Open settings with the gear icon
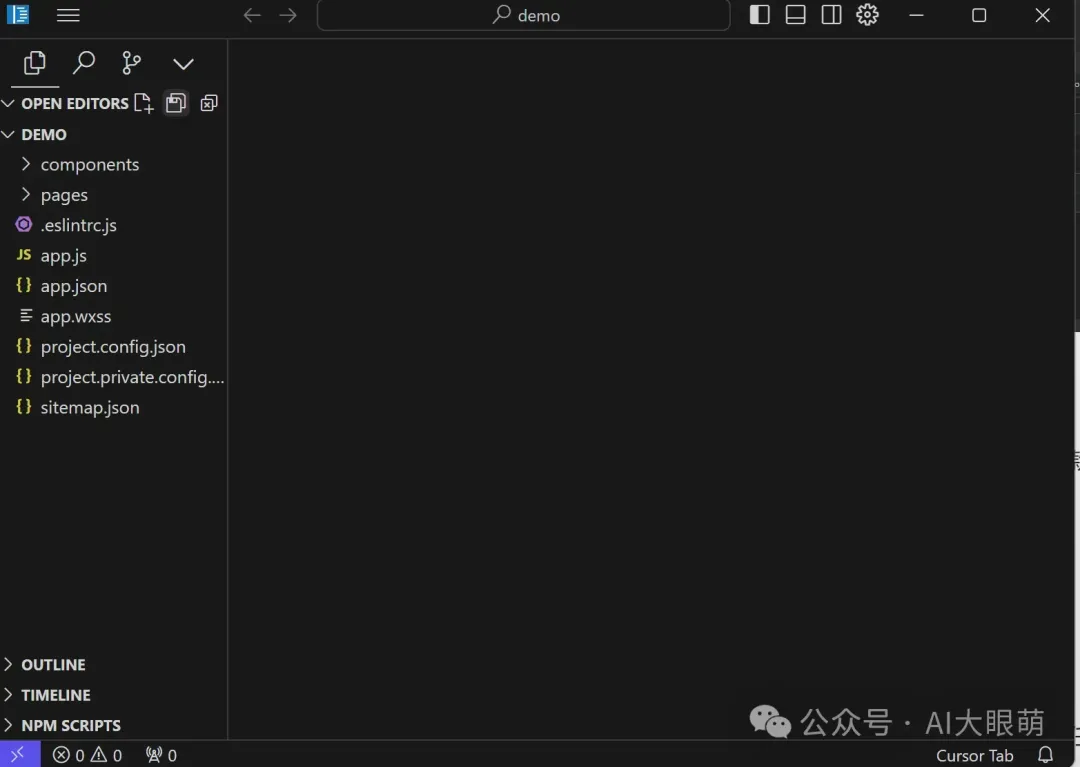Image resolution: width=1080 pixels, height=767 pixels. (x=867, y=15)
